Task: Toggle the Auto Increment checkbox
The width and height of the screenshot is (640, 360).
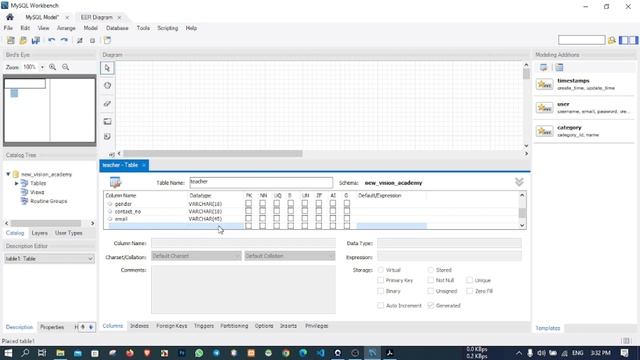Action: pyautogui.click(x=380, y=305)
